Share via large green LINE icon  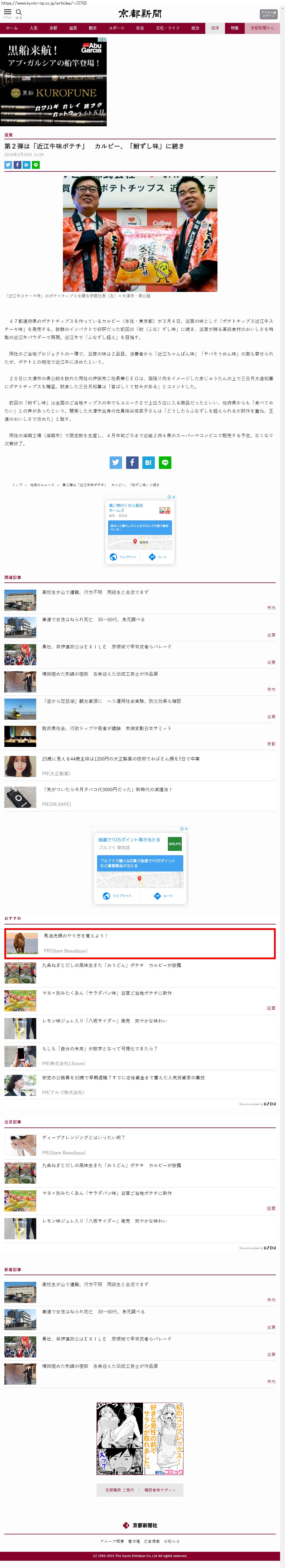click(x=164, y=463)
